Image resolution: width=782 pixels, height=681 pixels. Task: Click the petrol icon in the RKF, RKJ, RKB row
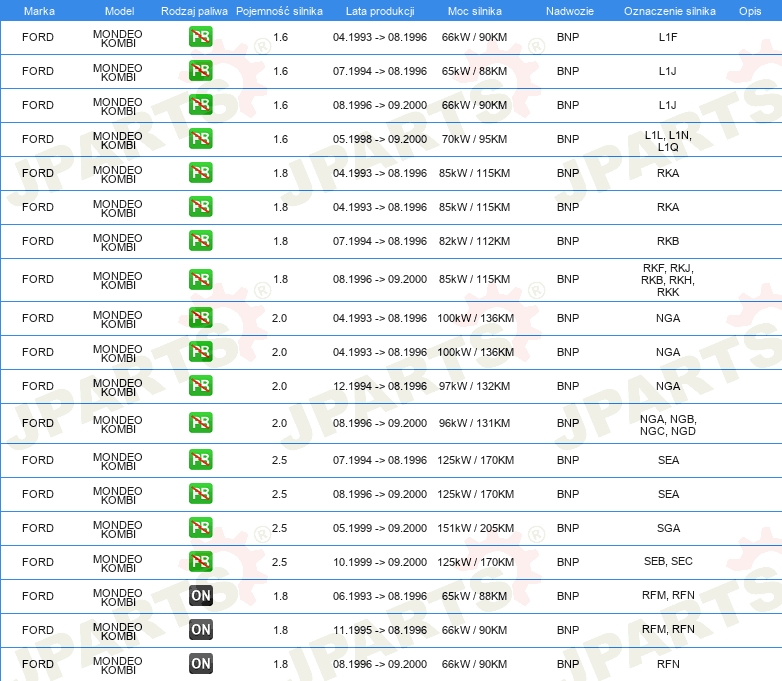(x=200, y=279)
